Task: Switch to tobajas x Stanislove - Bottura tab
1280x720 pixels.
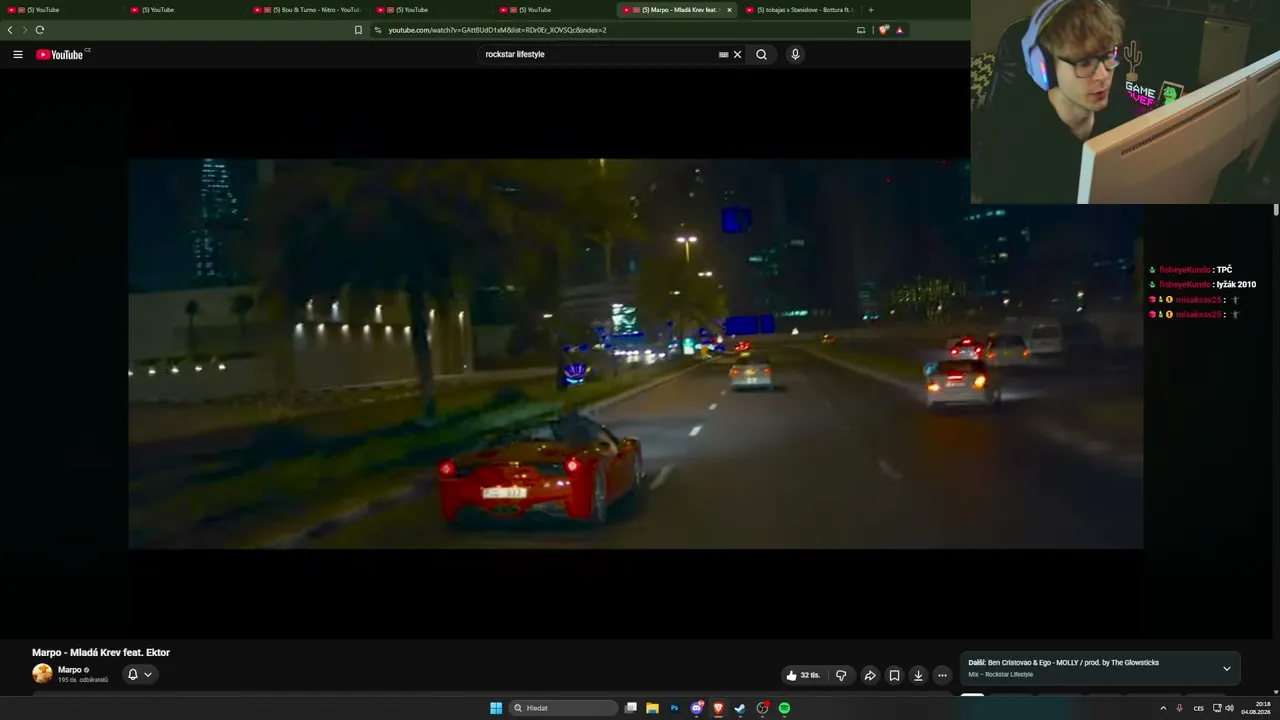Action: (x=798, y=10)
